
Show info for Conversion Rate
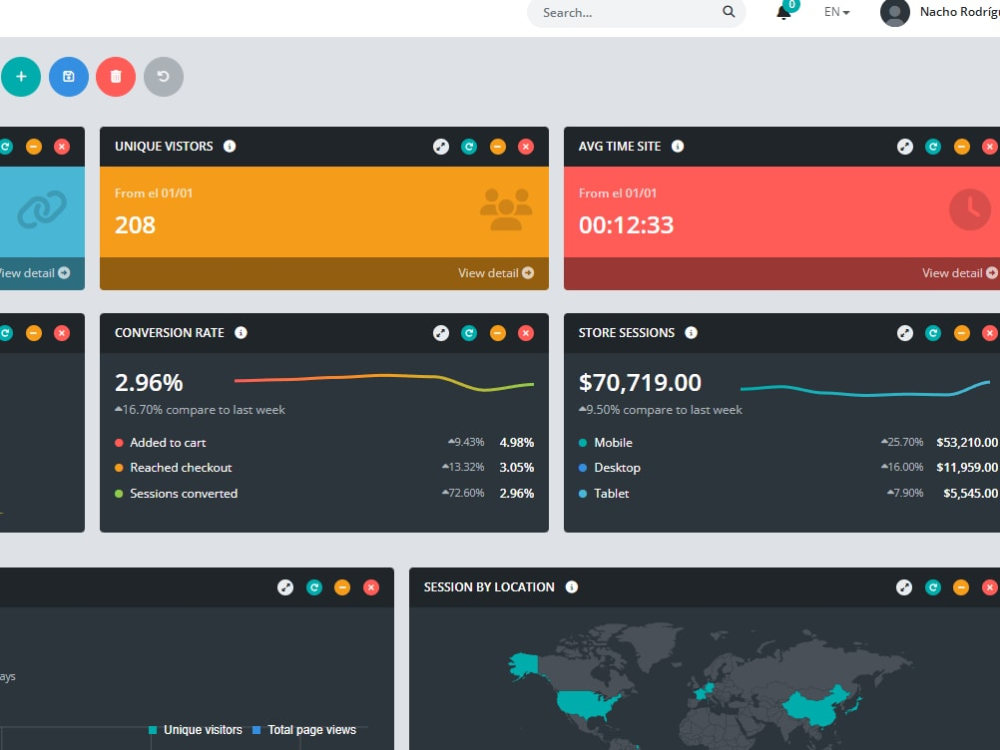click(240, 332)
